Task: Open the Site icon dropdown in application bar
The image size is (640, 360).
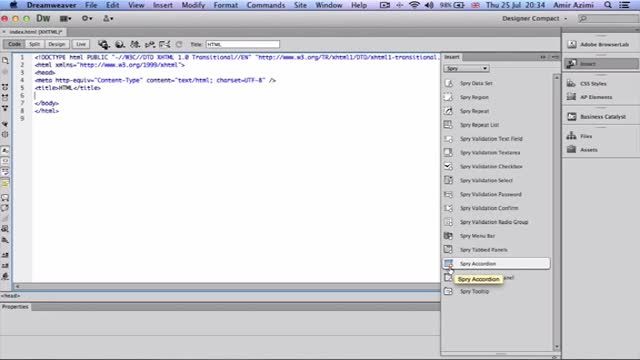Action: tap(108, 18)
